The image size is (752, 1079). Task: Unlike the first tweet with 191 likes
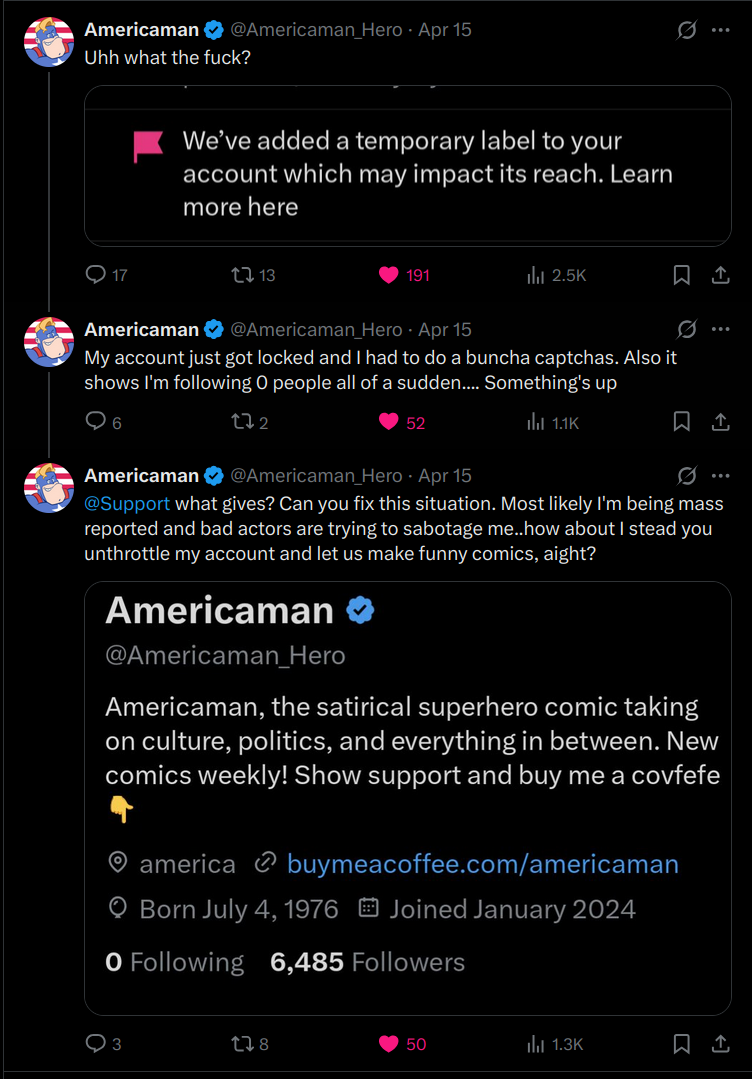pyautogui.click(x=389, y=275)
